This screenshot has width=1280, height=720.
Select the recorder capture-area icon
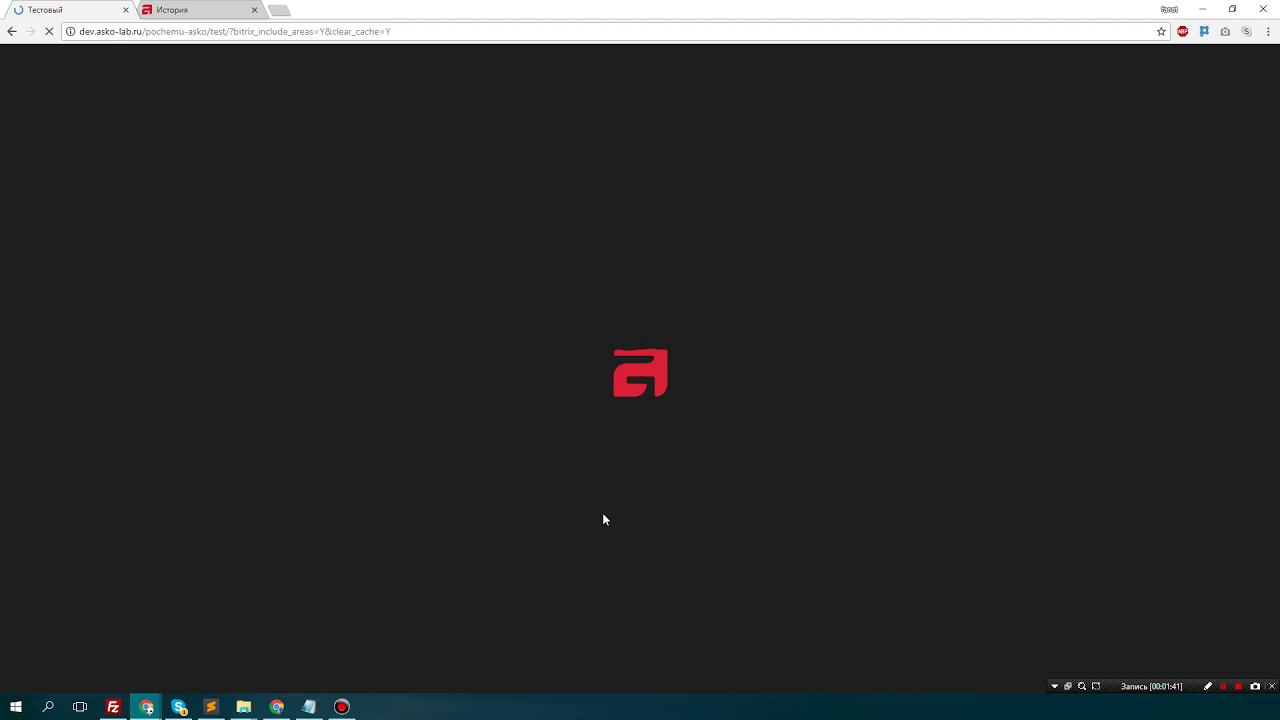pyautogui.click(x=1096, y=686)
